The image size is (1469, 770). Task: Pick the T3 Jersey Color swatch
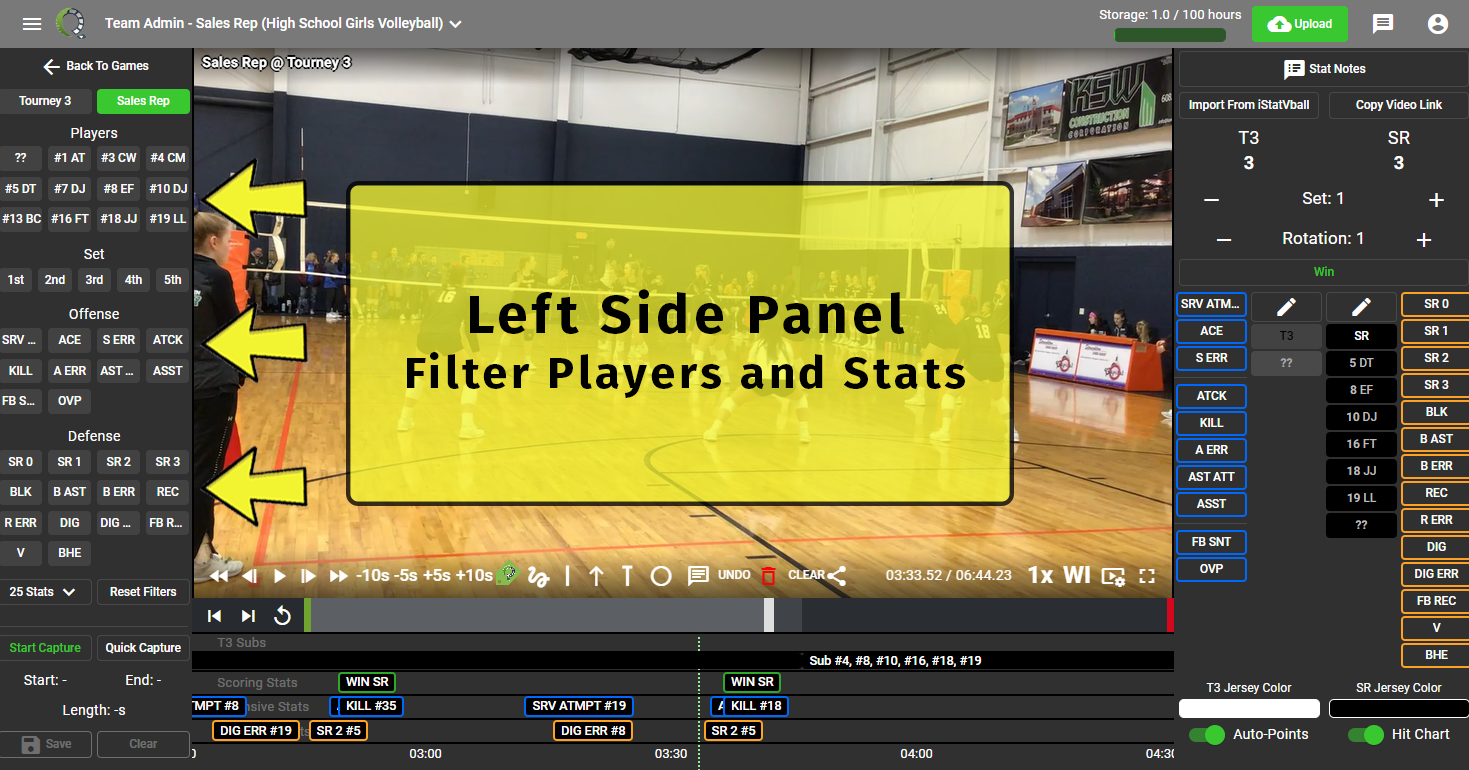click(x=1249, y=708)
